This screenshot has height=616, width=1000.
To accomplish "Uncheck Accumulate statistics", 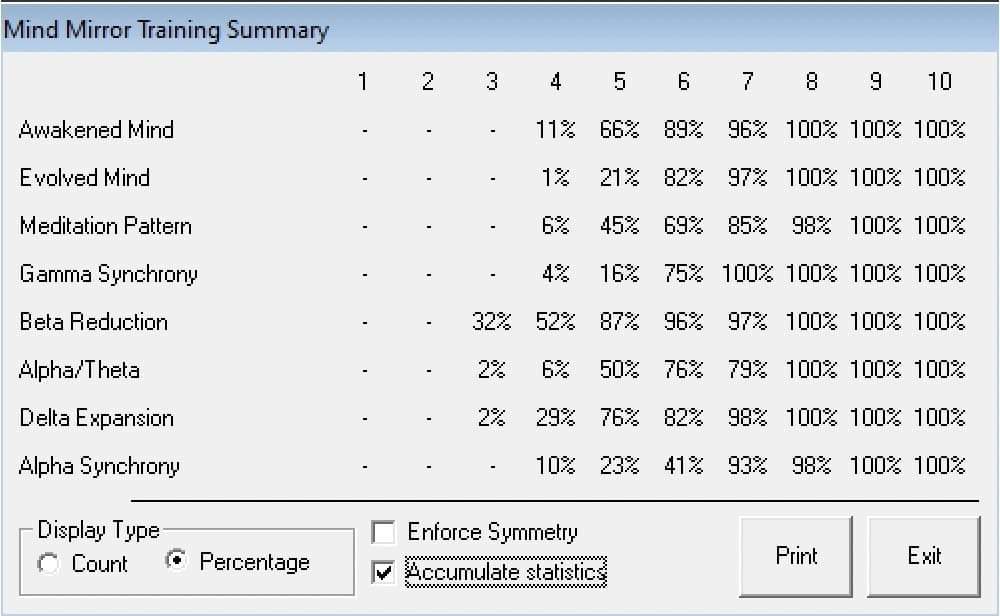I will coord(383,572).
